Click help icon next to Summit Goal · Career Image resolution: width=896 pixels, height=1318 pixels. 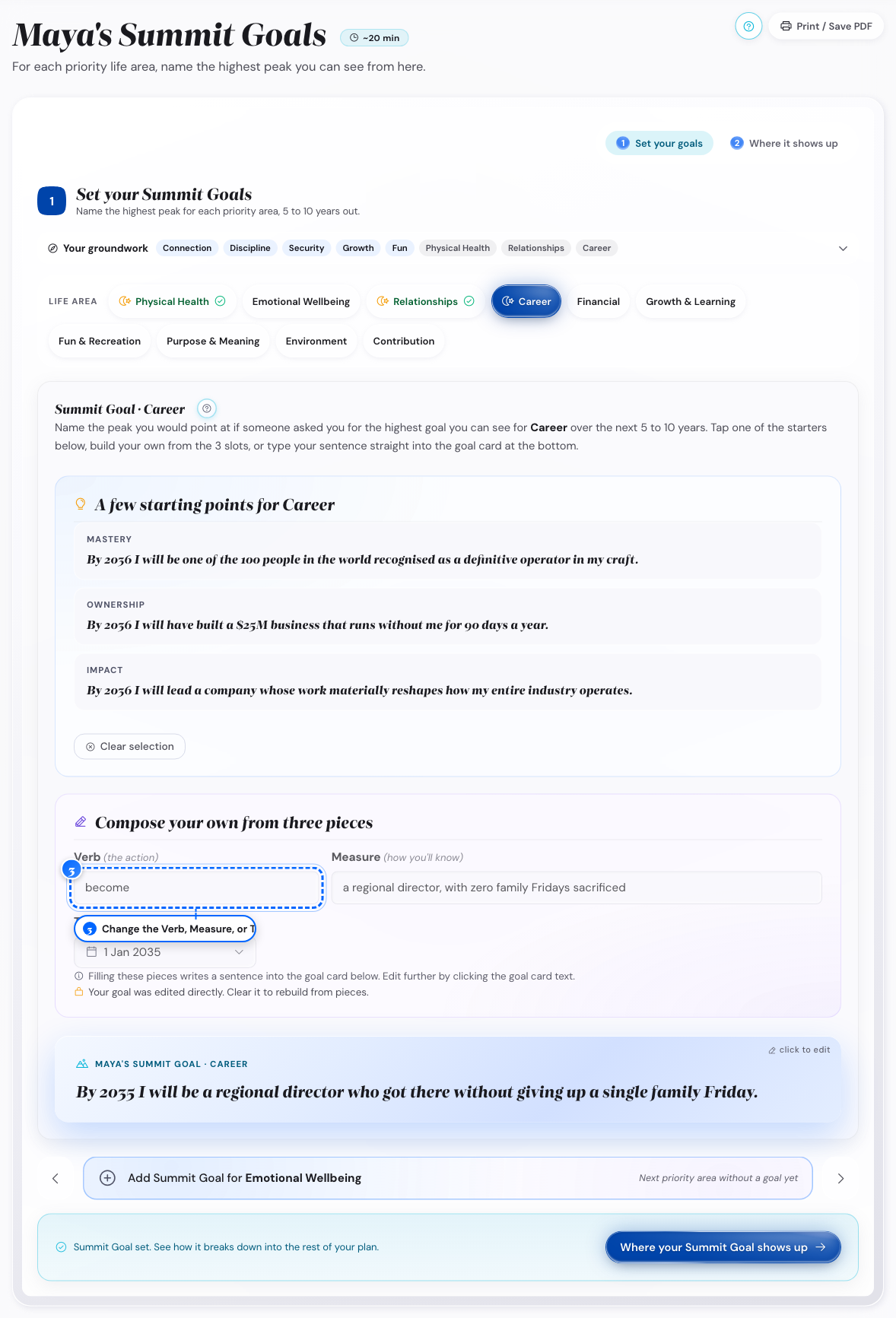point(207,408)
